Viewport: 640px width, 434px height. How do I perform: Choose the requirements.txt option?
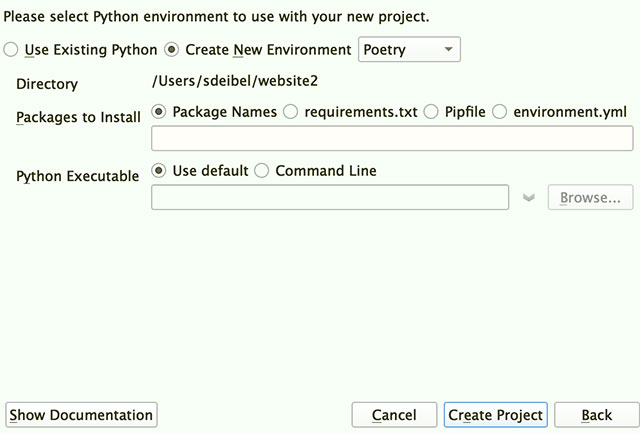[291, 112]
